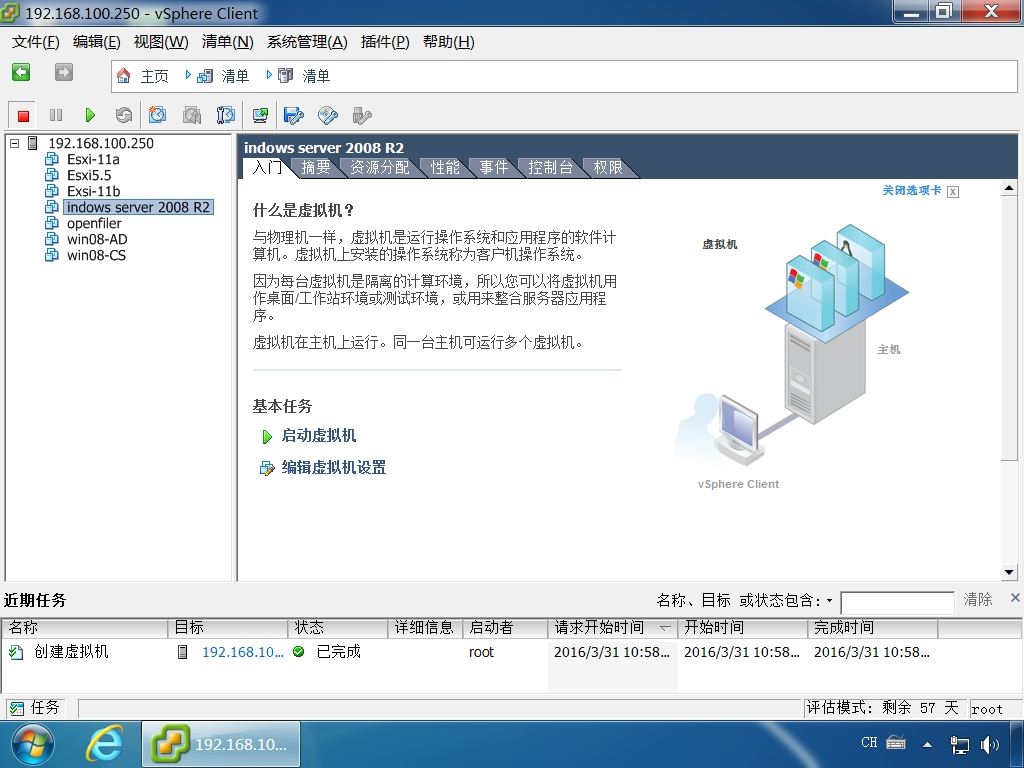The height and width of the screenshot is (768, 1024).
Task: Switch to the 事件 tab
Action: click(494, 167)
